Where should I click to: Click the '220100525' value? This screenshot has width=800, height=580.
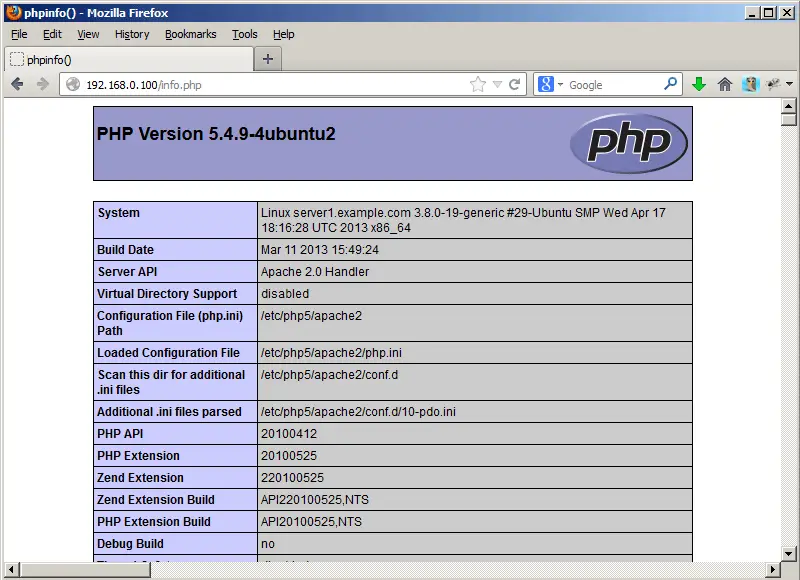tap(292, 477)
